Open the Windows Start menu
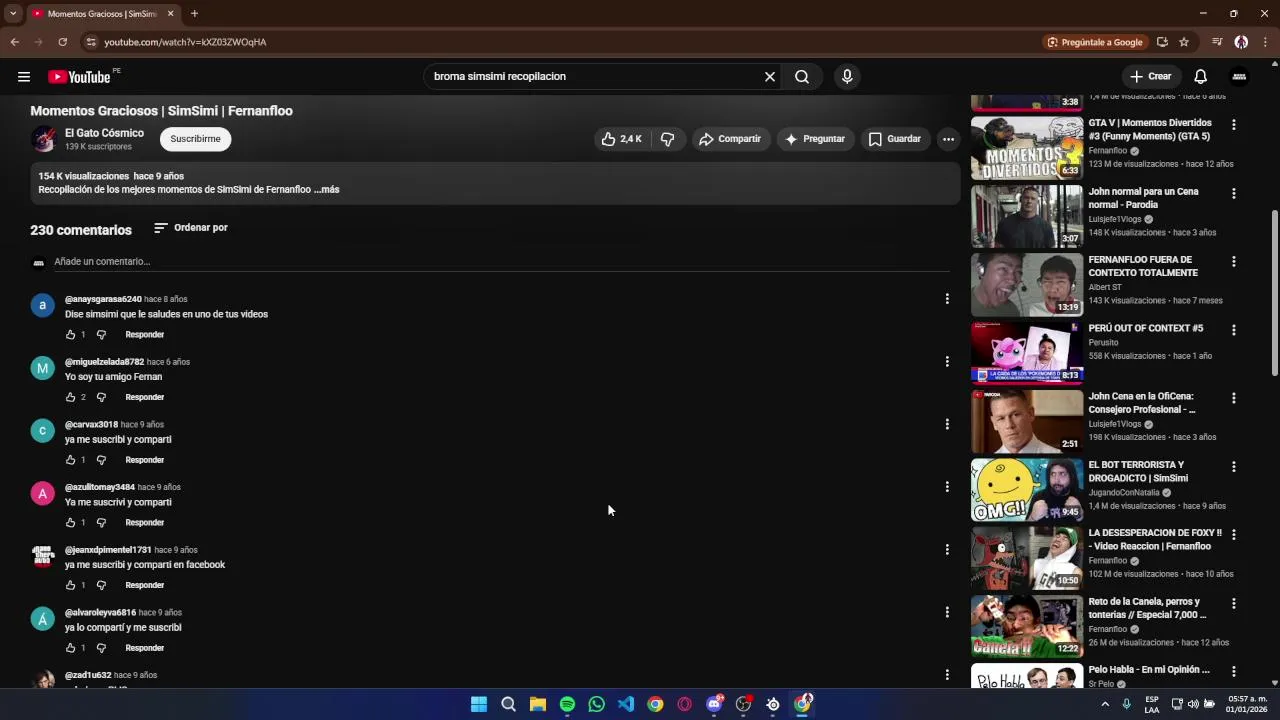 [x=479, y=705]
